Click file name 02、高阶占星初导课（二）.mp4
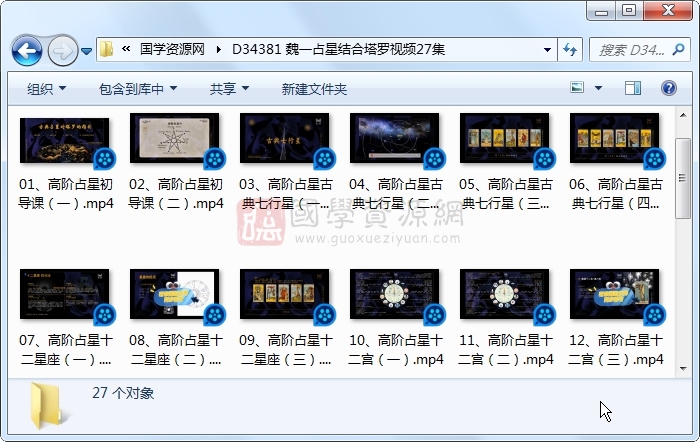This screenshot has height=442, width=700. [x=175, y=194]
